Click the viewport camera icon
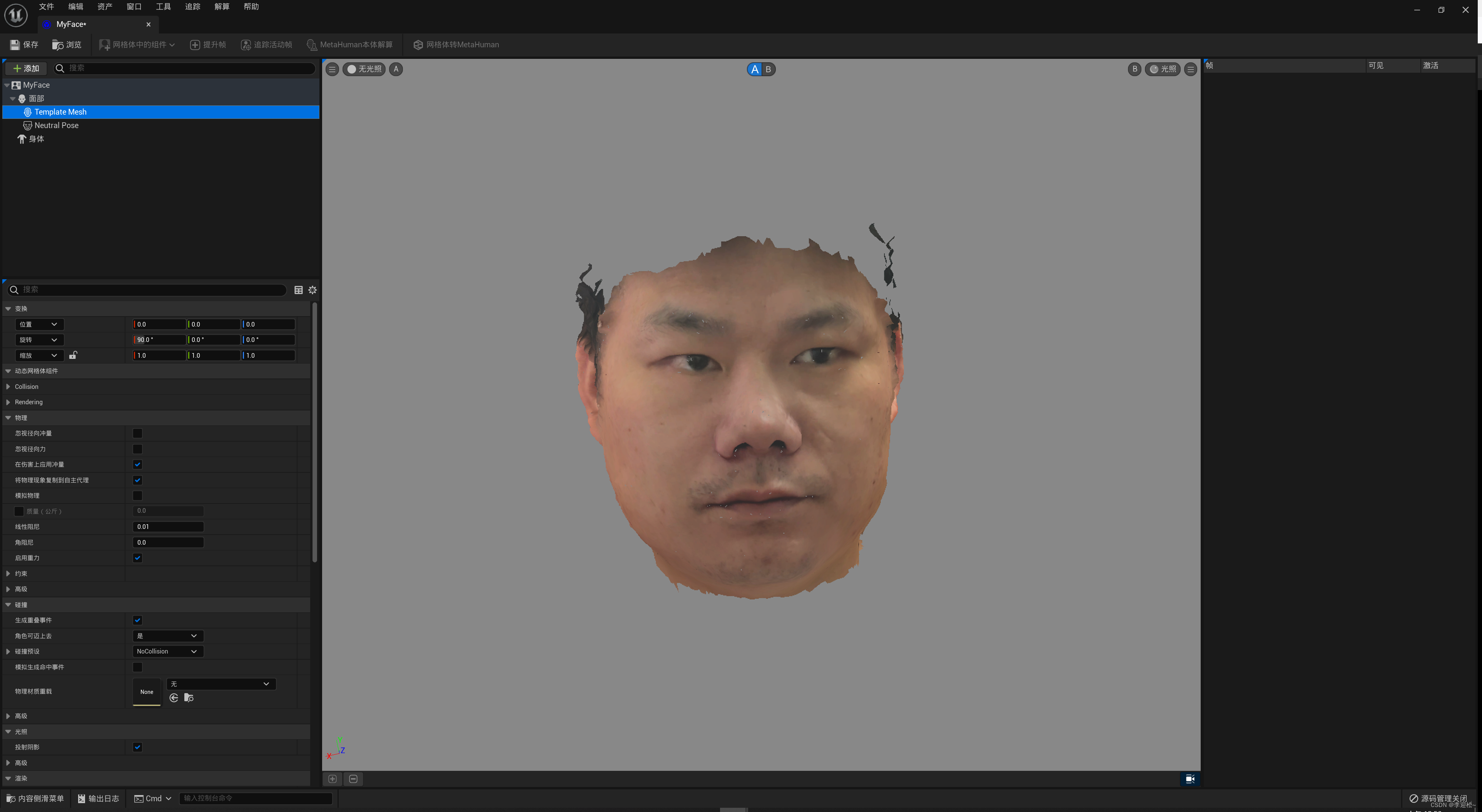 click(x=1190, y=779)
